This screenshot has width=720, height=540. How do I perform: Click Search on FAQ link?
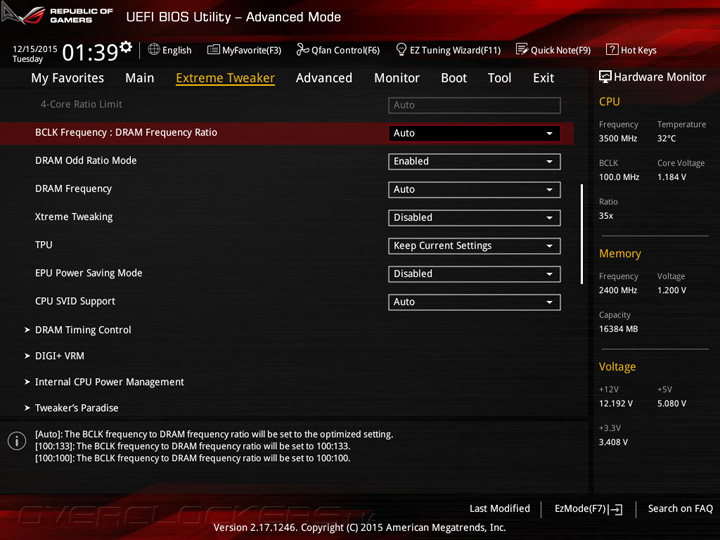[681, 508]
